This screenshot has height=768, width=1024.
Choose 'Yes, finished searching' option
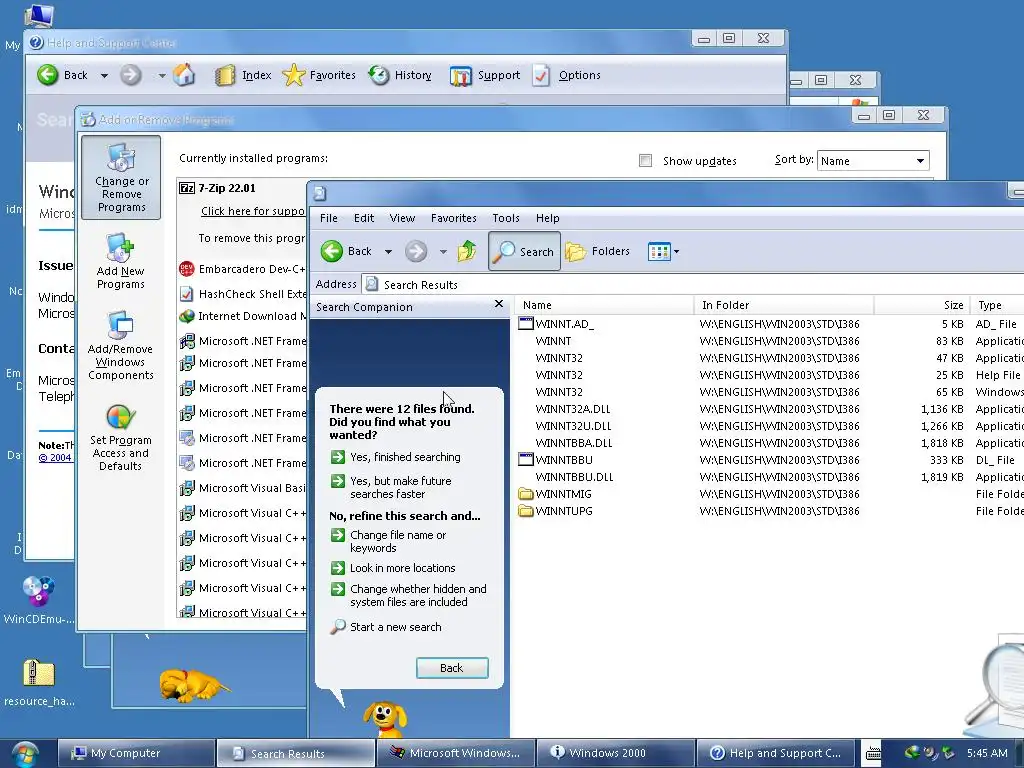[x=396, y=457]
